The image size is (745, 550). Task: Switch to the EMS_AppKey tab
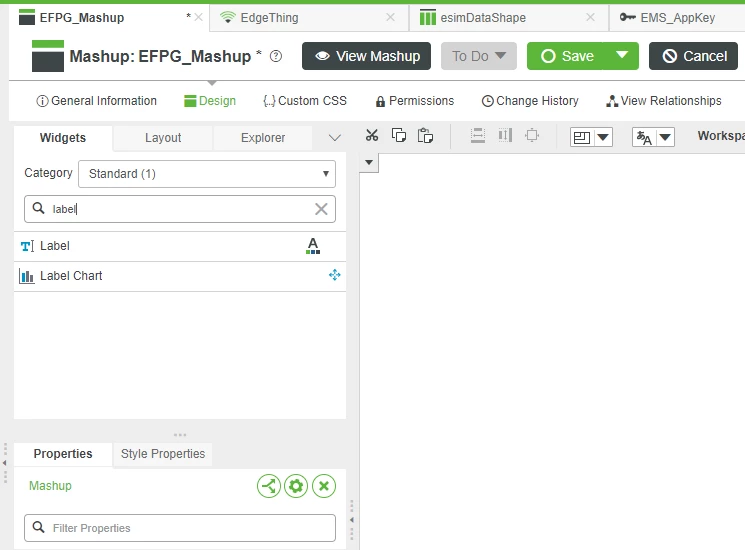pos(677,18)
